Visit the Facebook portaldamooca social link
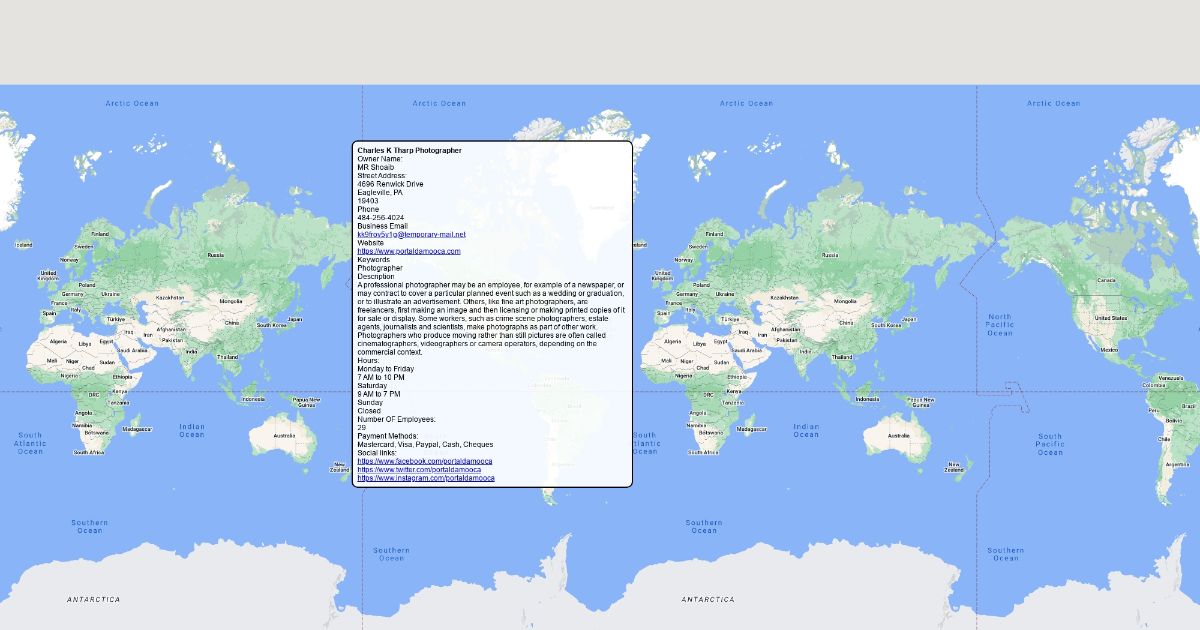The width and height of the screenshot is (1200, 630). [424, 461]
